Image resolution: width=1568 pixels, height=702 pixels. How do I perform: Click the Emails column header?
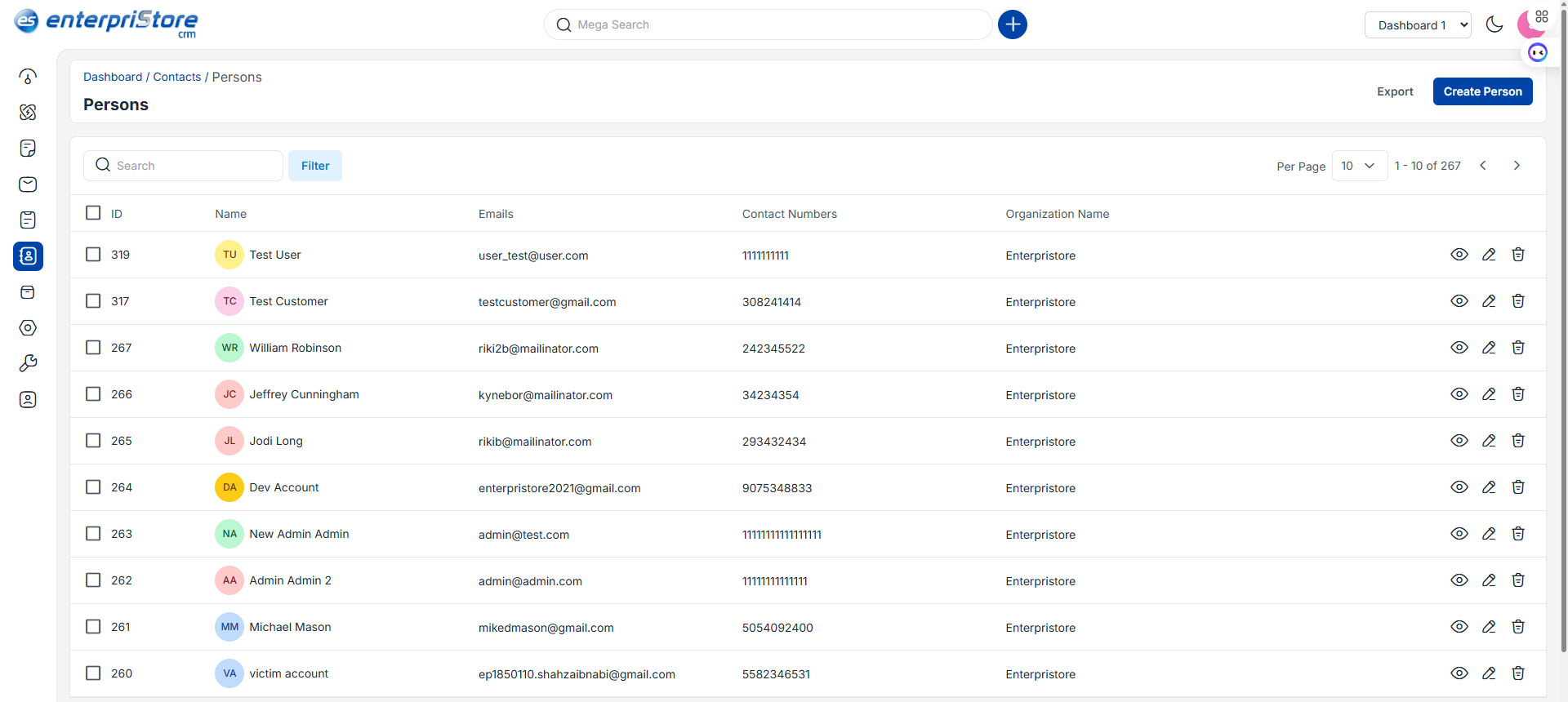(496, 214)
